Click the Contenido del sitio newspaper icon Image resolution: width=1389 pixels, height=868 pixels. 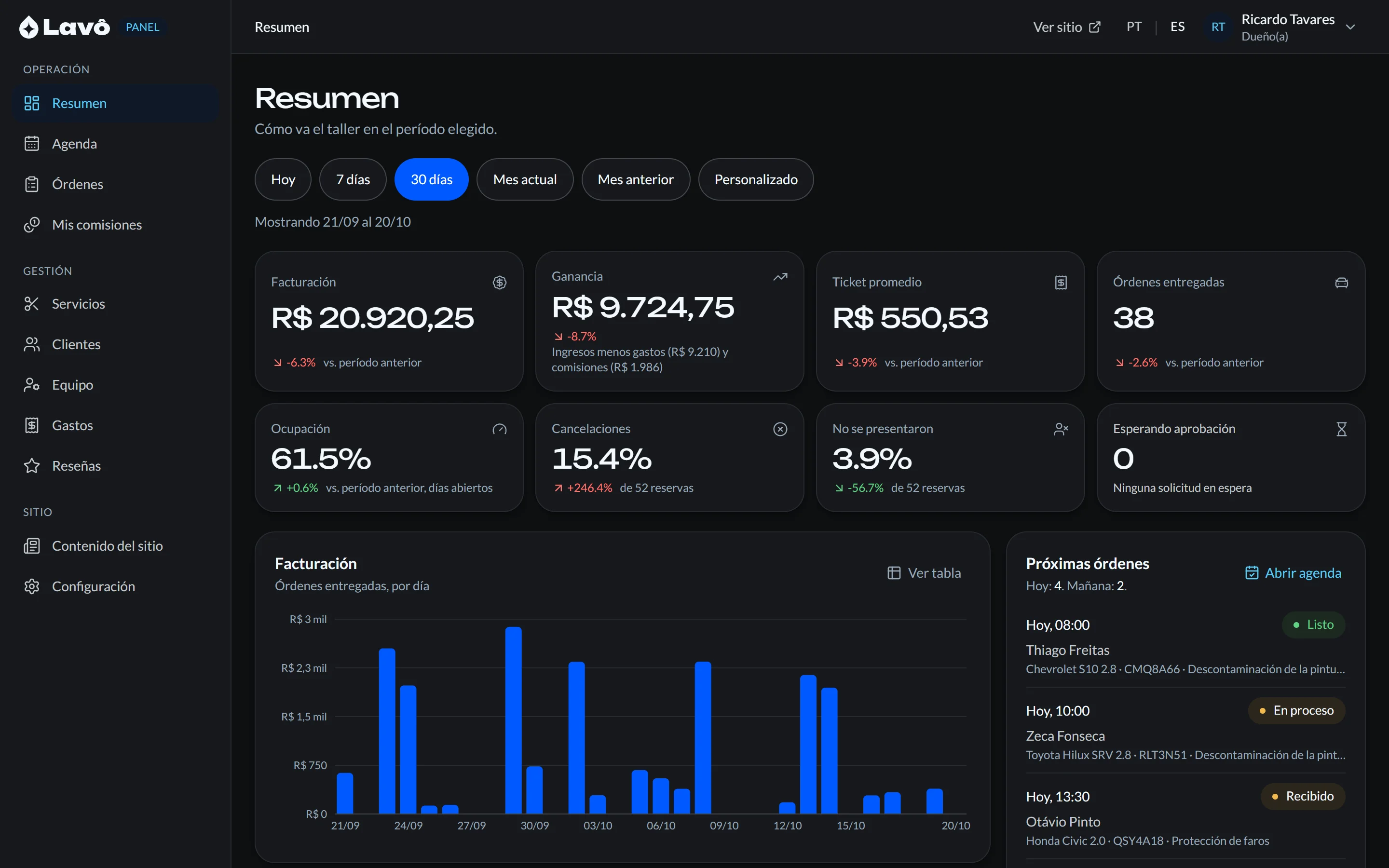(x=31, y=546)
